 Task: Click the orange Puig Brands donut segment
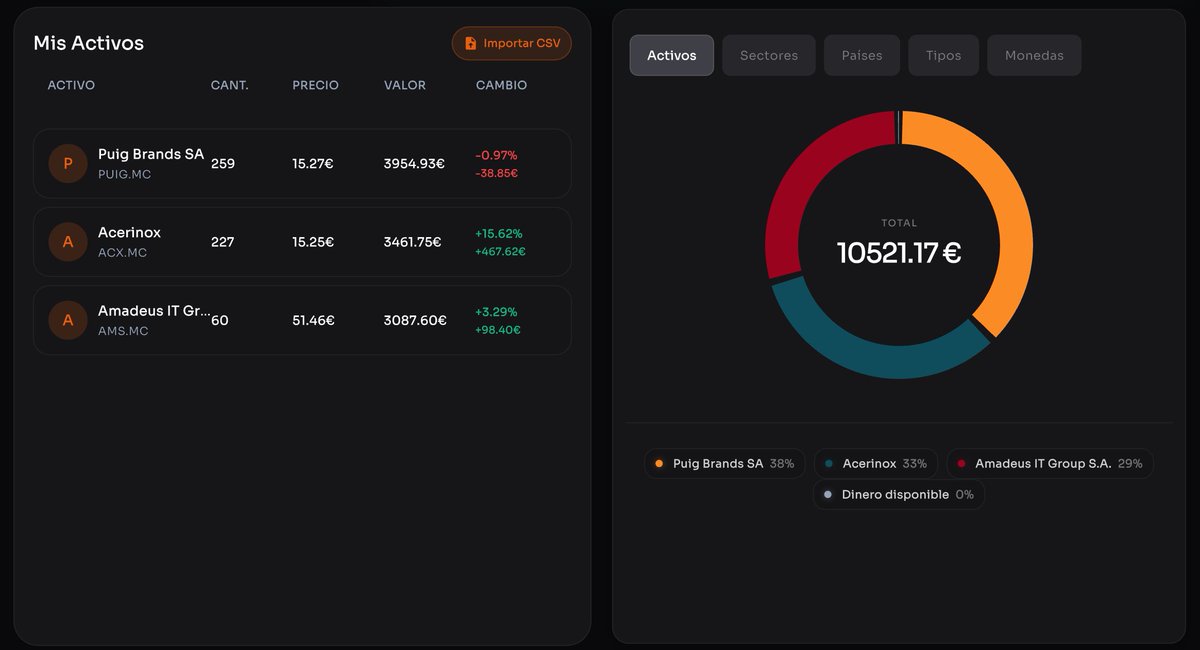pyautogui.click(x=1012, y=205)
